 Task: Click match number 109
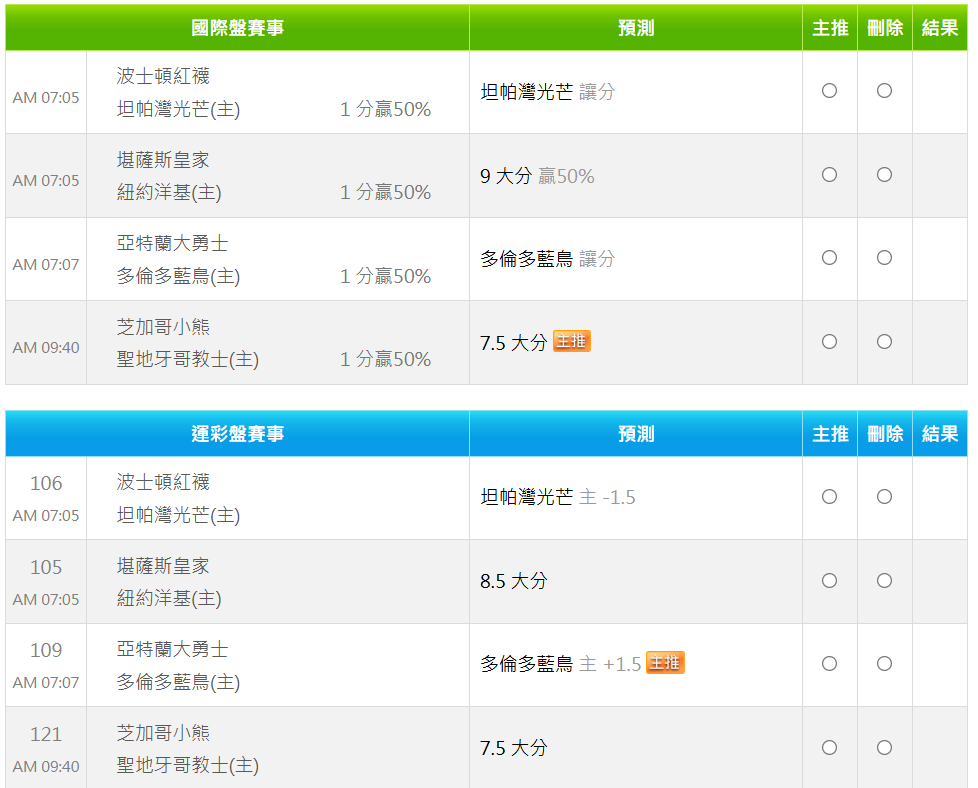[46, 650]
